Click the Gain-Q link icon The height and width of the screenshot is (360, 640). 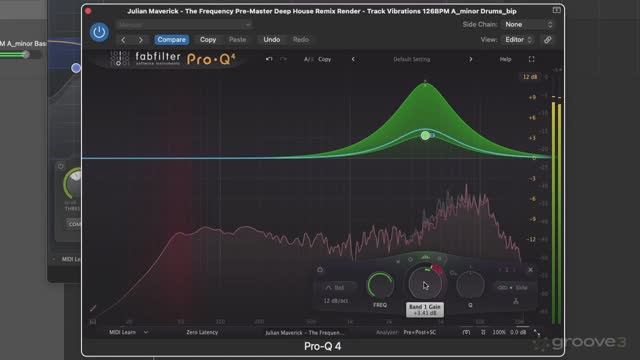tap(453, 273)
